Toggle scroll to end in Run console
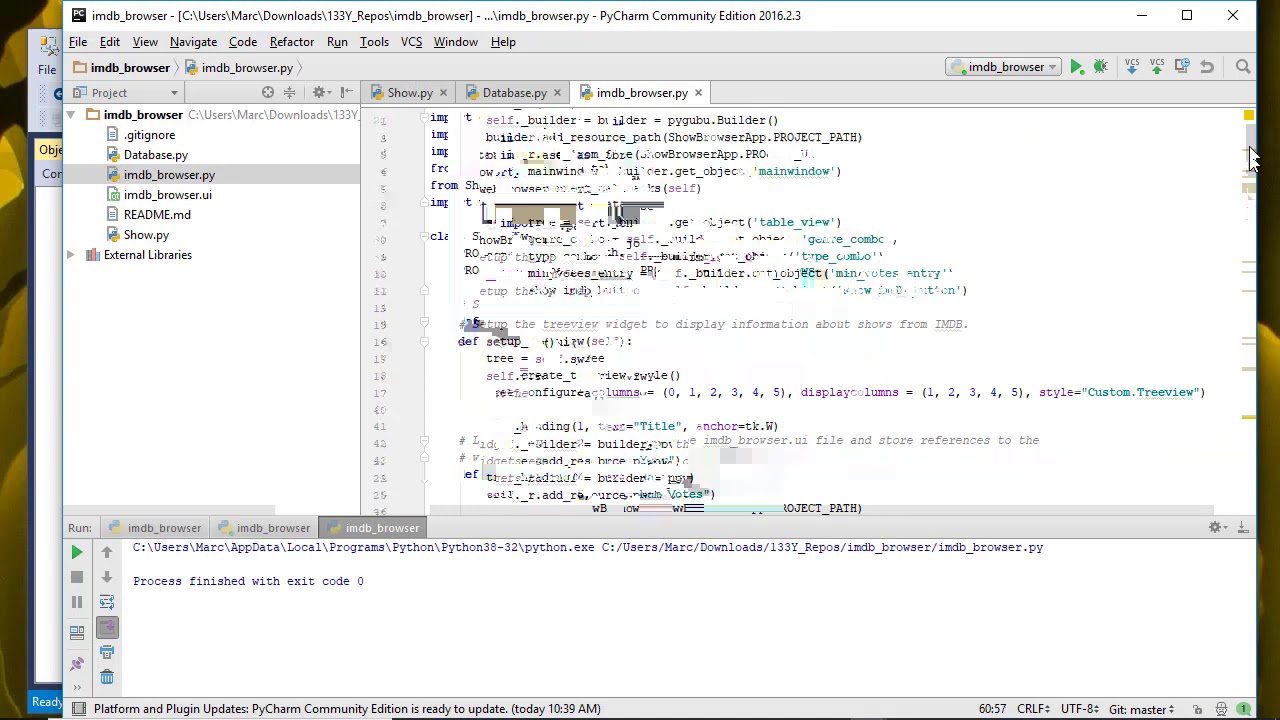 tap(107, 627)
